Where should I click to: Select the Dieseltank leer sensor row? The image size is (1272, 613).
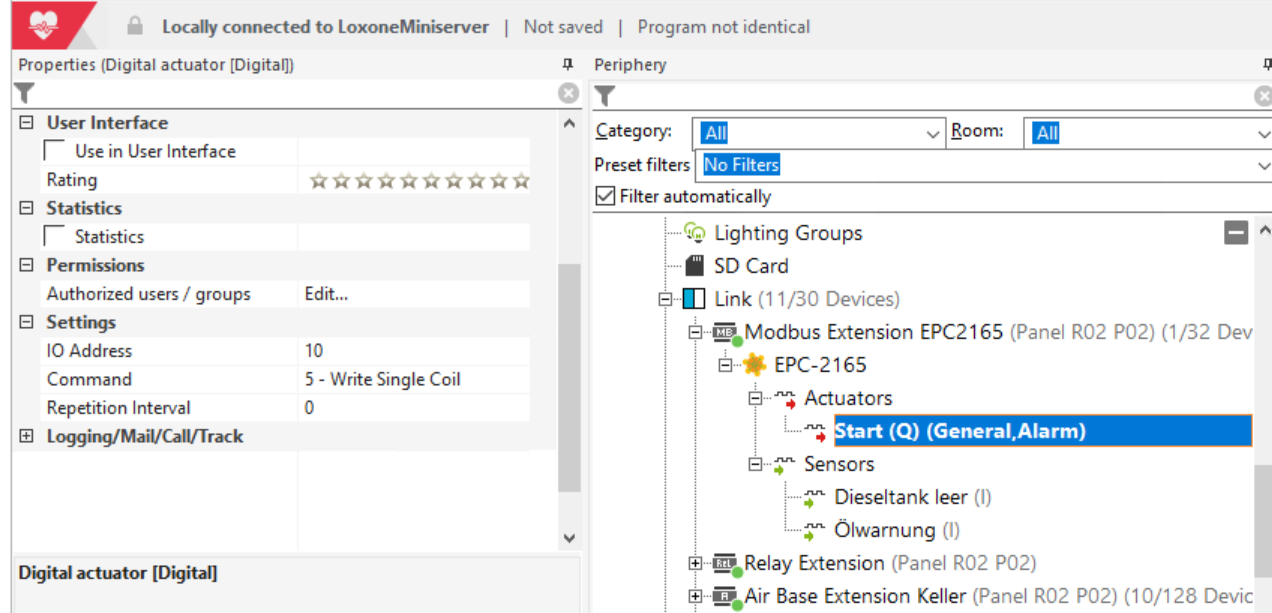pyautogui.click(x=912, y=497)
